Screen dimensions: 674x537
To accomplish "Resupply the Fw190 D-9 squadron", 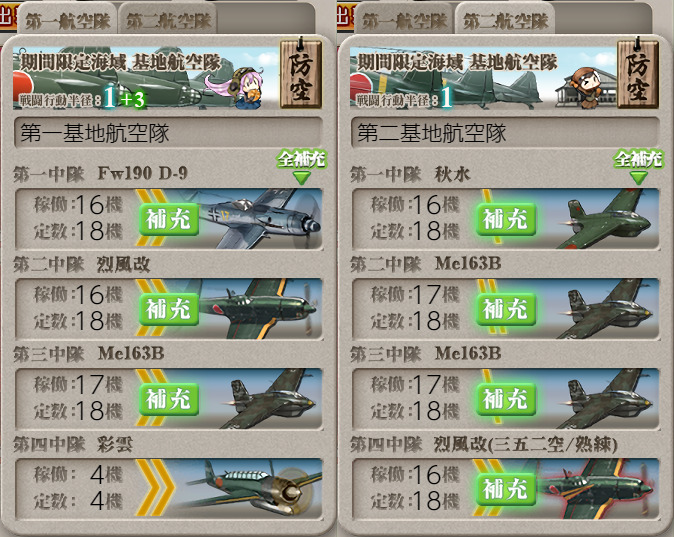I will coord(168,219).
